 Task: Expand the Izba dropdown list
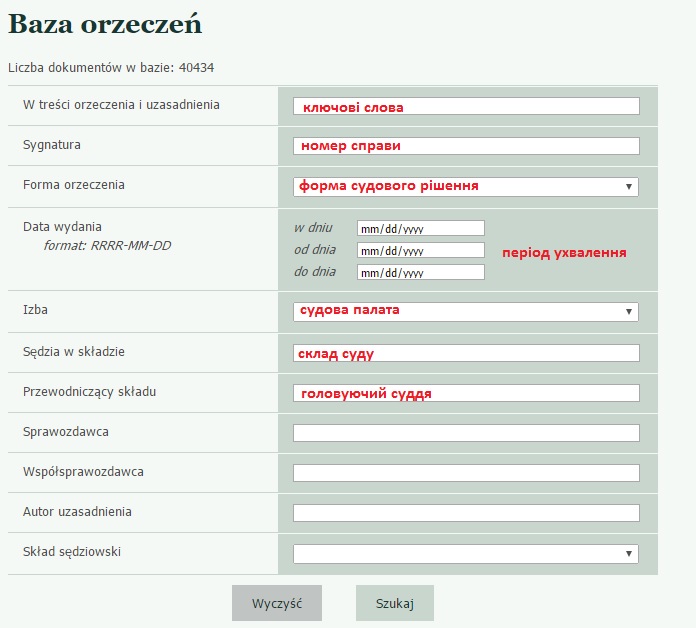pos(466,311)
